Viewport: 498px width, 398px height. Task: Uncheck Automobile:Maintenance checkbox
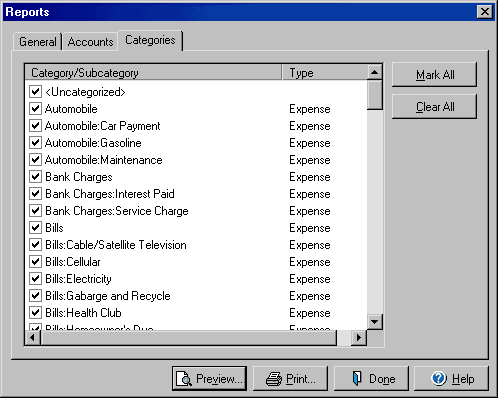tap(35, 159)
